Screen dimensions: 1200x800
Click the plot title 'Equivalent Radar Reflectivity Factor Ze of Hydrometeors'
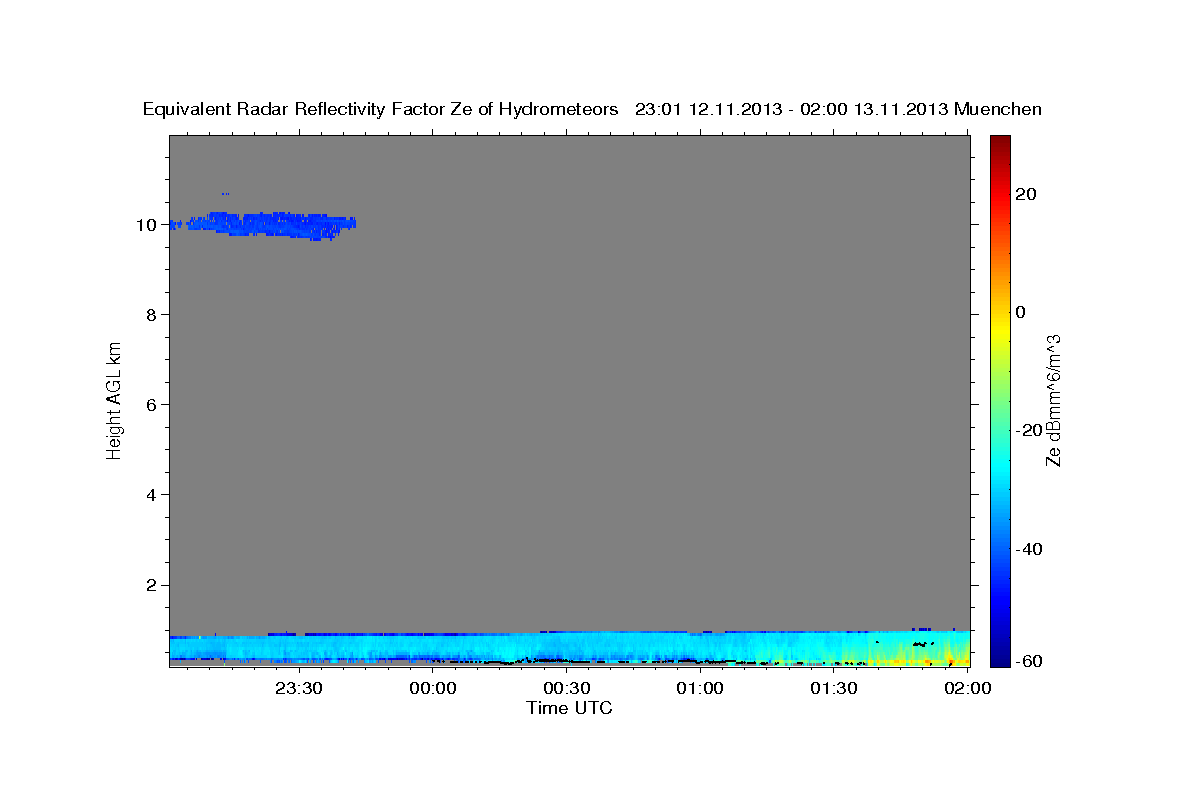coord(381,110)
